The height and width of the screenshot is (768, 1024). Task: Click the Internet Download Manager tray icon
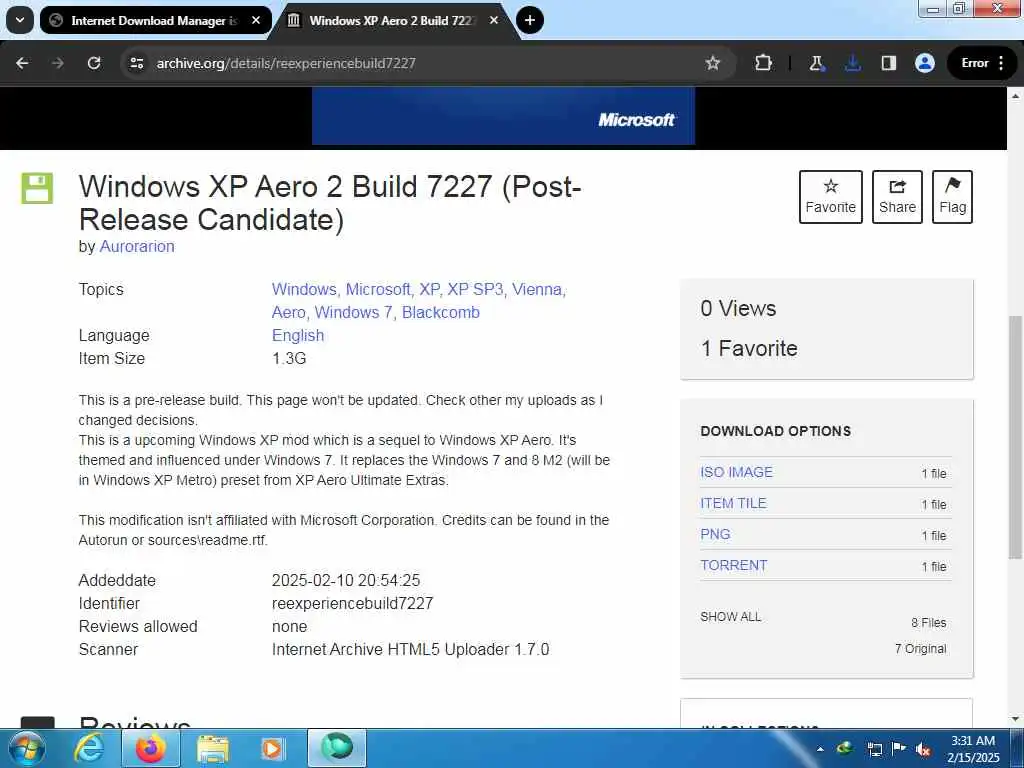(x=846, y=748)
